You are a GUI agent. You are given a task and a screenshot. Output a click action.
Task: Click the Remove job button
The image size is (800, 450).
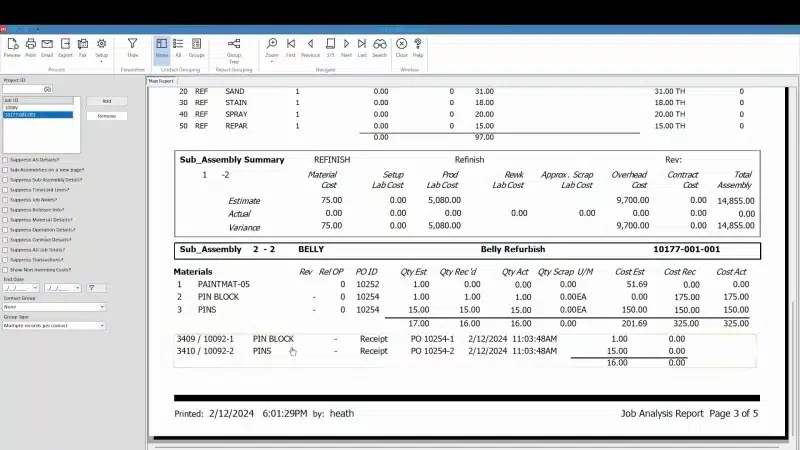[x=107, y=116]
